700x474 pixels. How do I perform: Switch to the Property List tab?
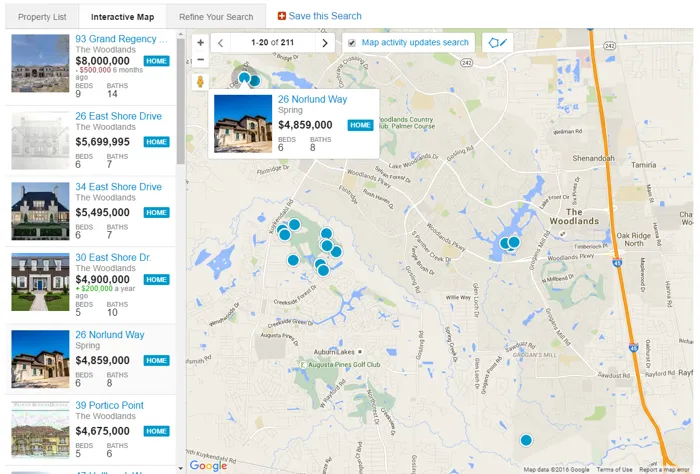(x=42, y=17)
